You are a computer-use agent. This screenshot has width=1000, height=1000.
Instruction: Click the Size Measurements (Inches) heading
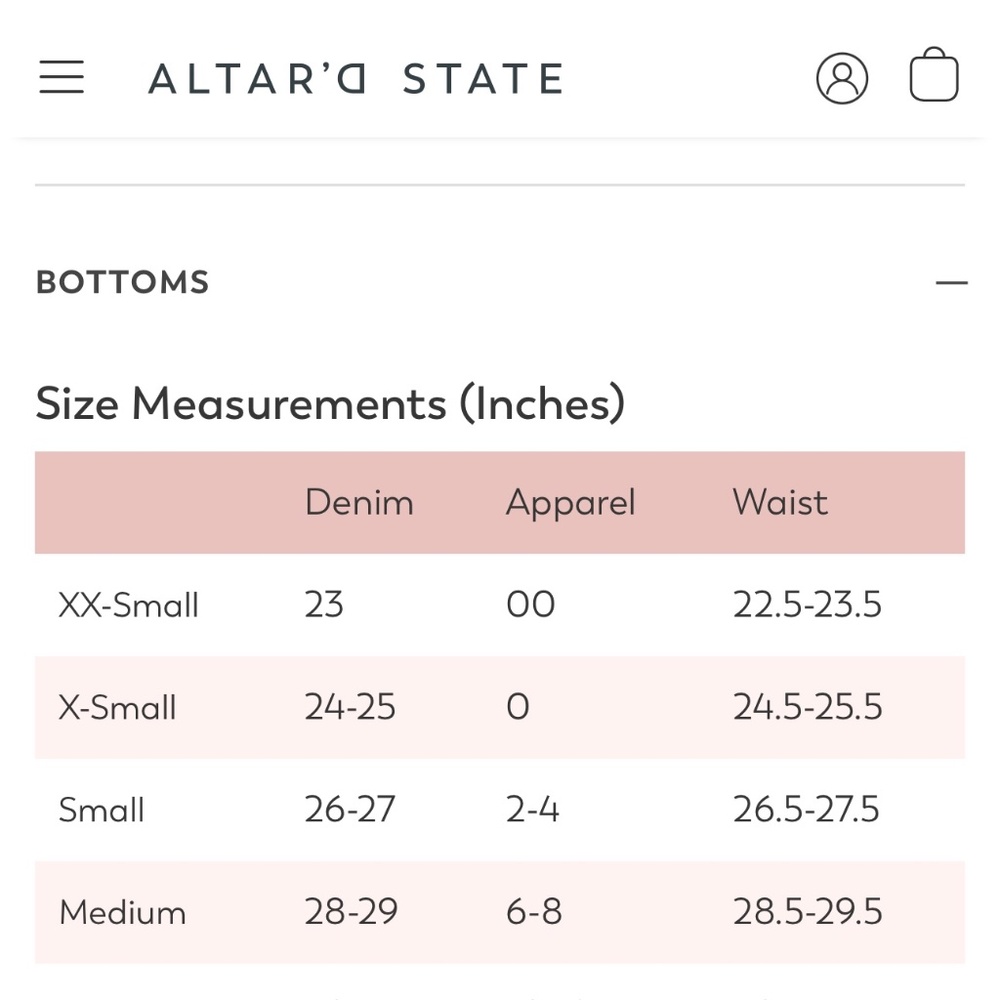pyautogui.click(x=330, y=404)
